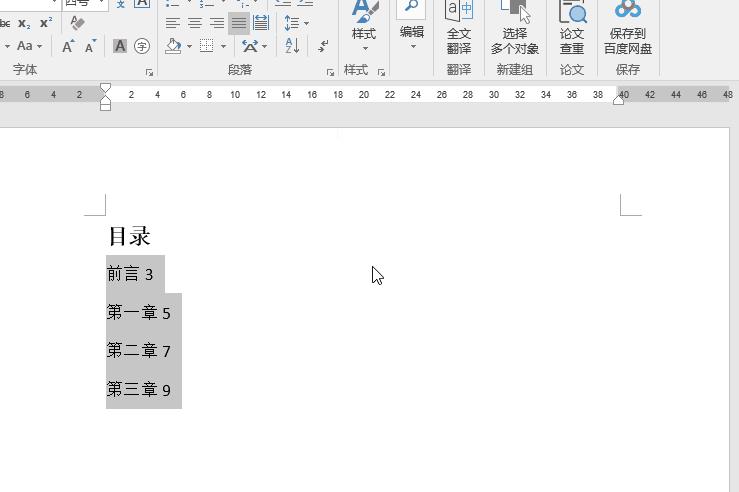
Task: Toggle justify alignment
Action: point(239,23)
